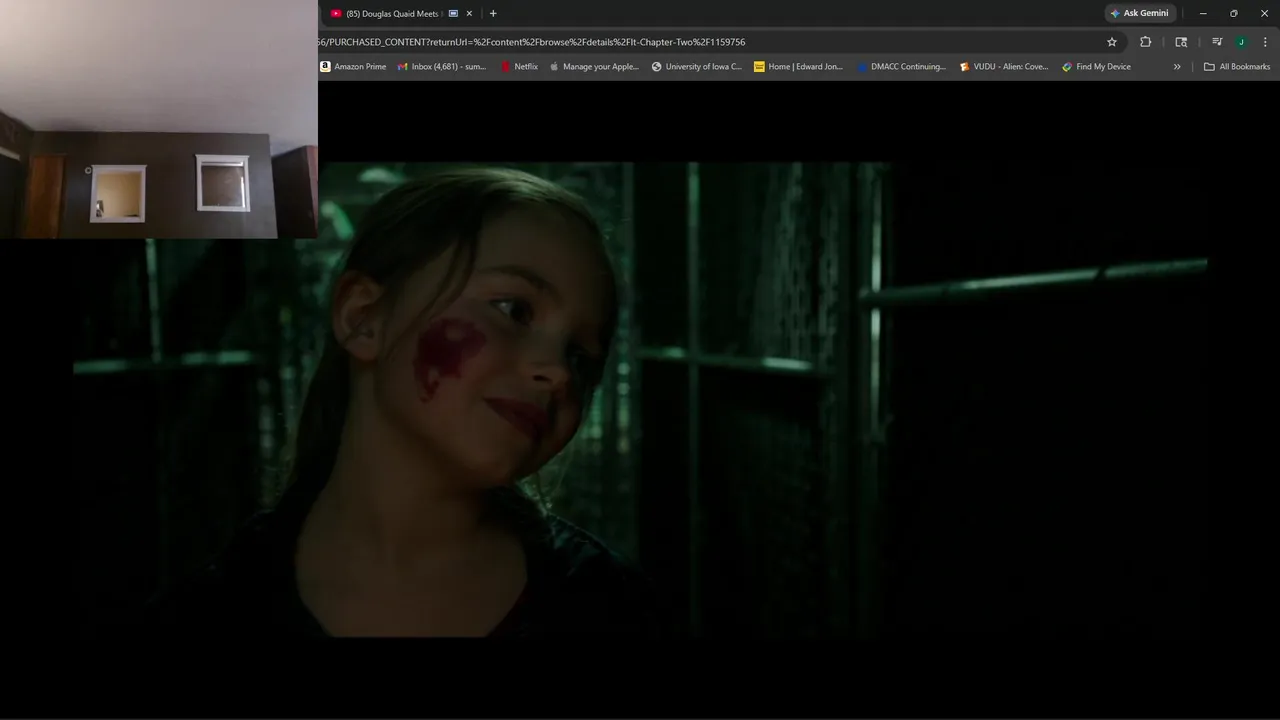This screenshot has height=720, width=1280.
Task: Open the University of Iowa bookmark
Action: (x=697, y=67)
